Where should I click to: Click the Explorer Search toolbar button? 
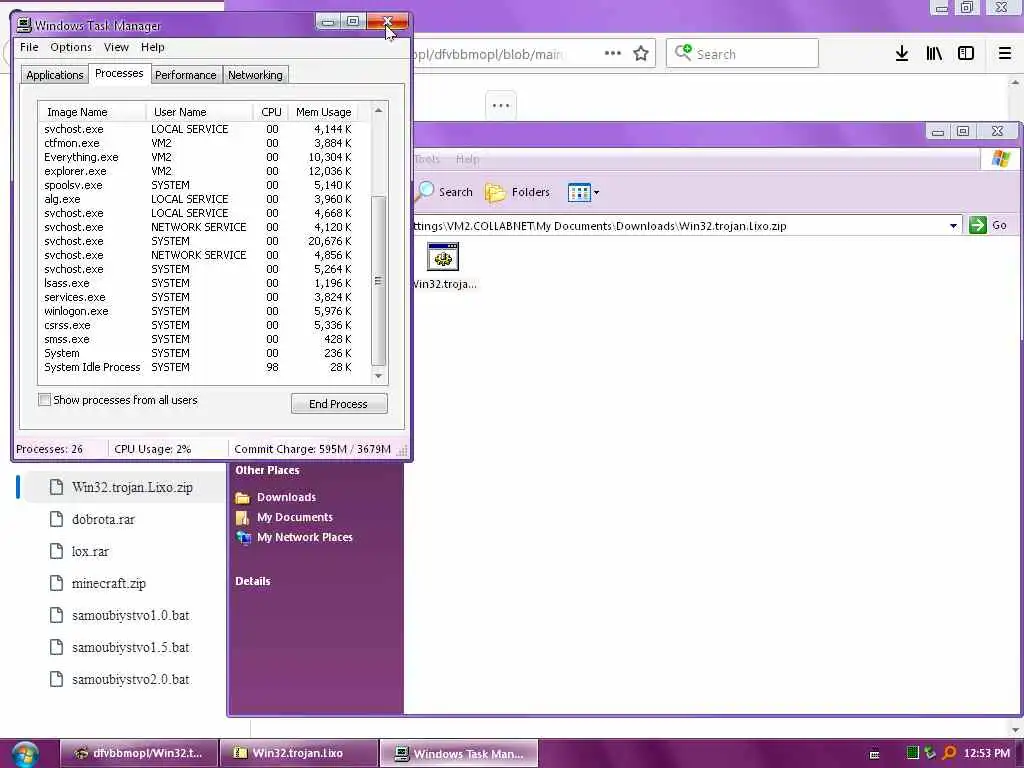tap(445, 191)
